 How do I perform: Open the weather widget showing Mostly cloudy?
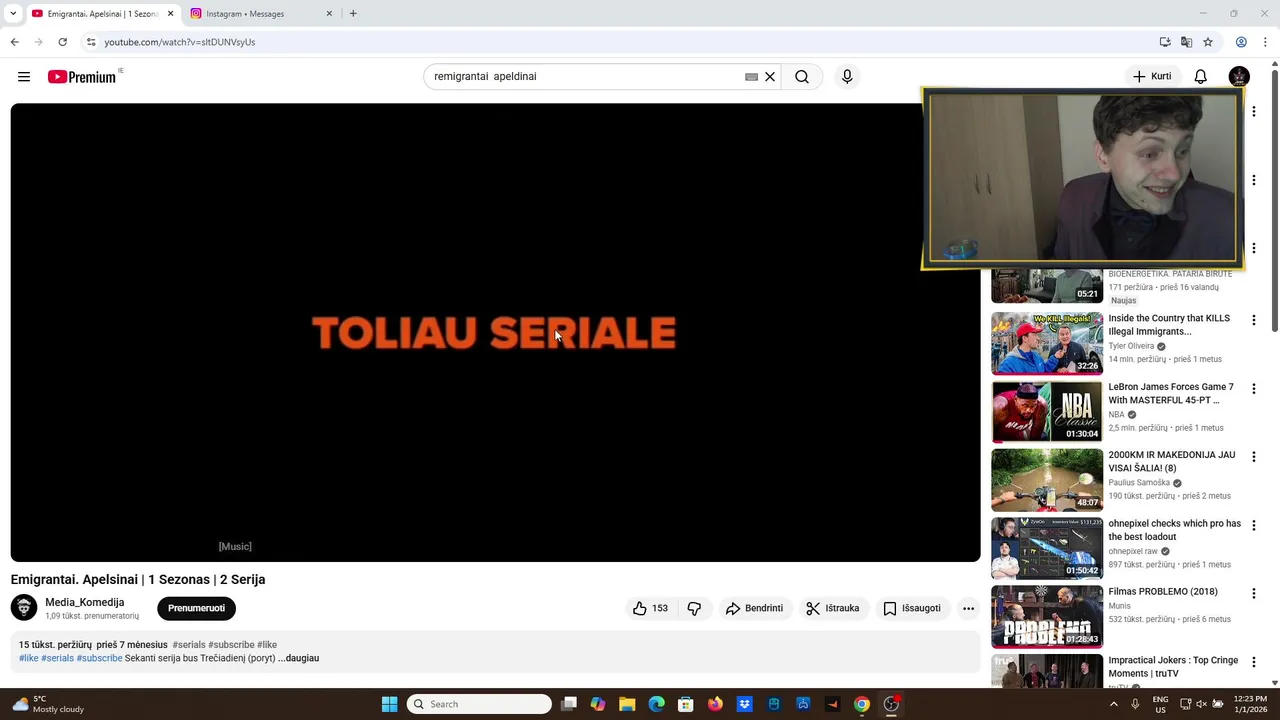[48, 704]
